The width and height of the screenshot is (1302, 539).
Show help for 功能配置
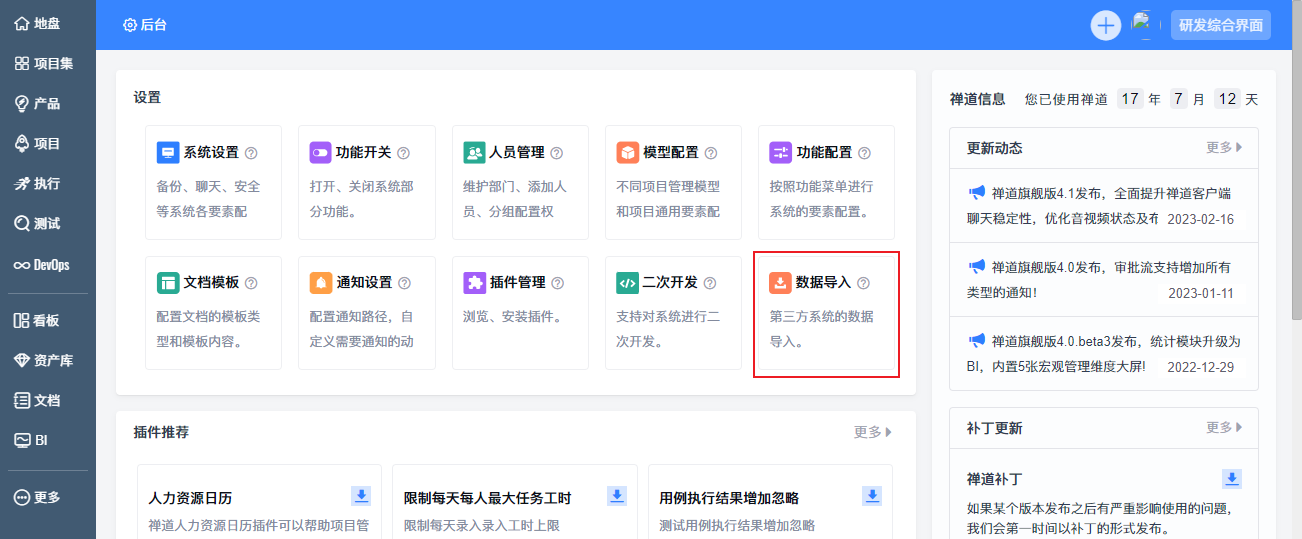tap(864, 153)
